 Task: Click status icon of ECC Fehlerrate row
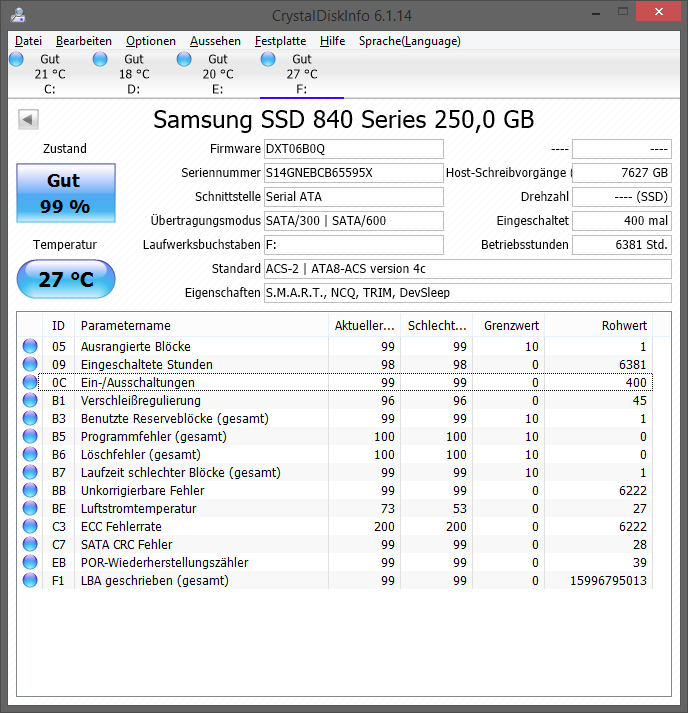tap(30, 526)
